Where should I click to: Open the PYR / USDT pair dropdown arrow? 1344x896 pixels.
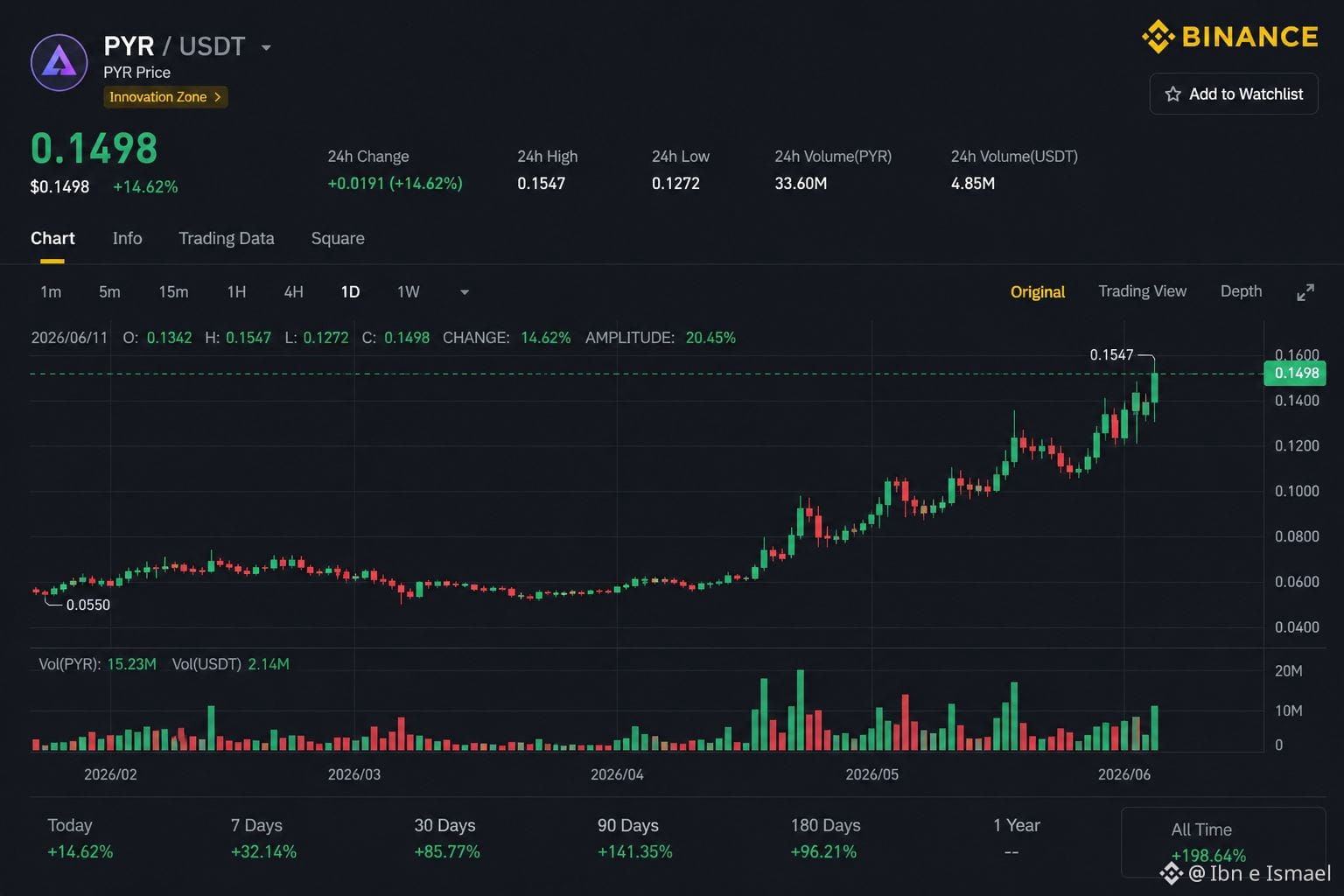pos(266,47)
